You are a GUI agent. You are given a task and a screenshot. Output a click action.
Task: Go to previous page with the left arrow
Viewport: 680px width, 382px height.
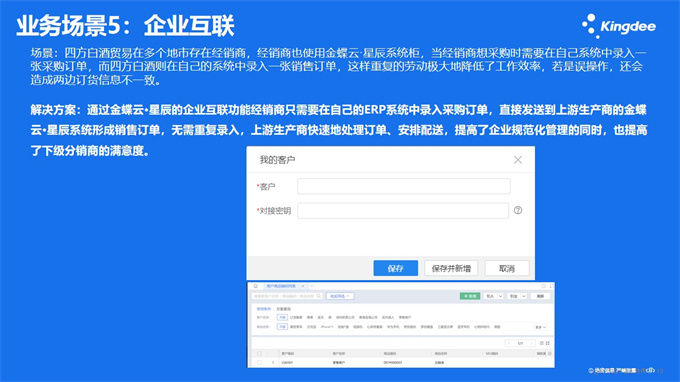509,343
